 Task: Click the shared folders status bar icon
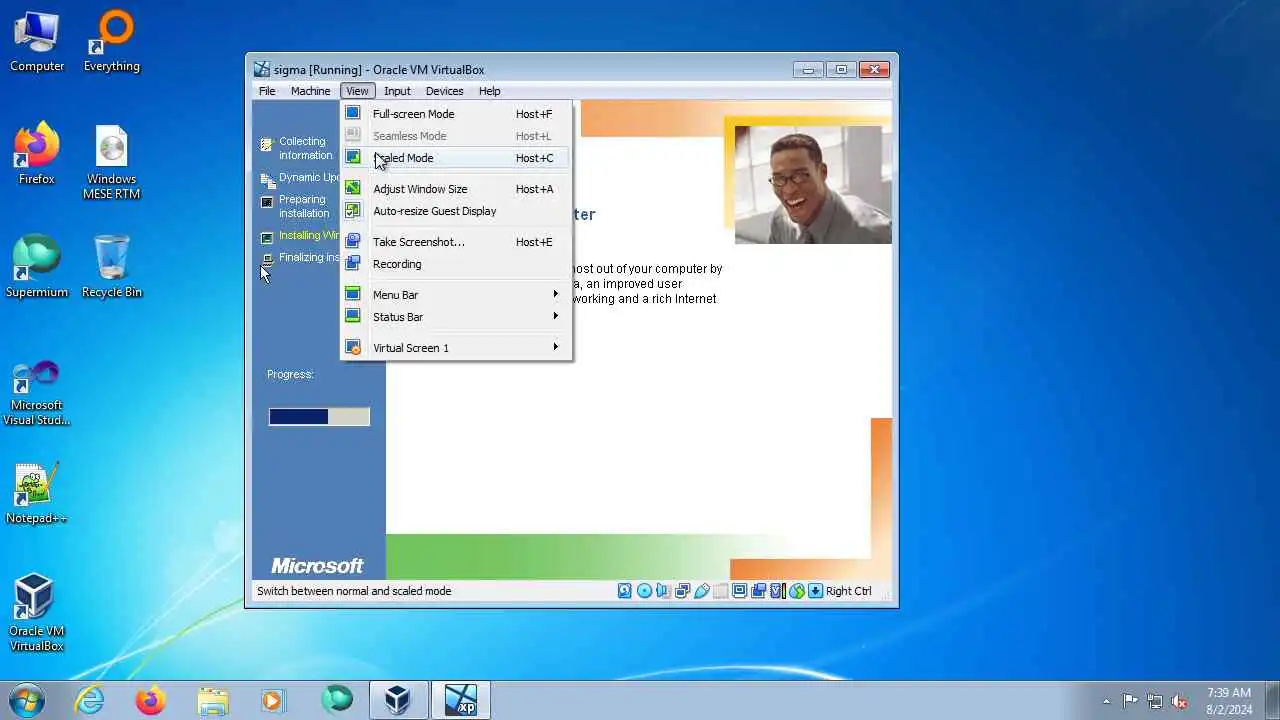tap(721, 591)
